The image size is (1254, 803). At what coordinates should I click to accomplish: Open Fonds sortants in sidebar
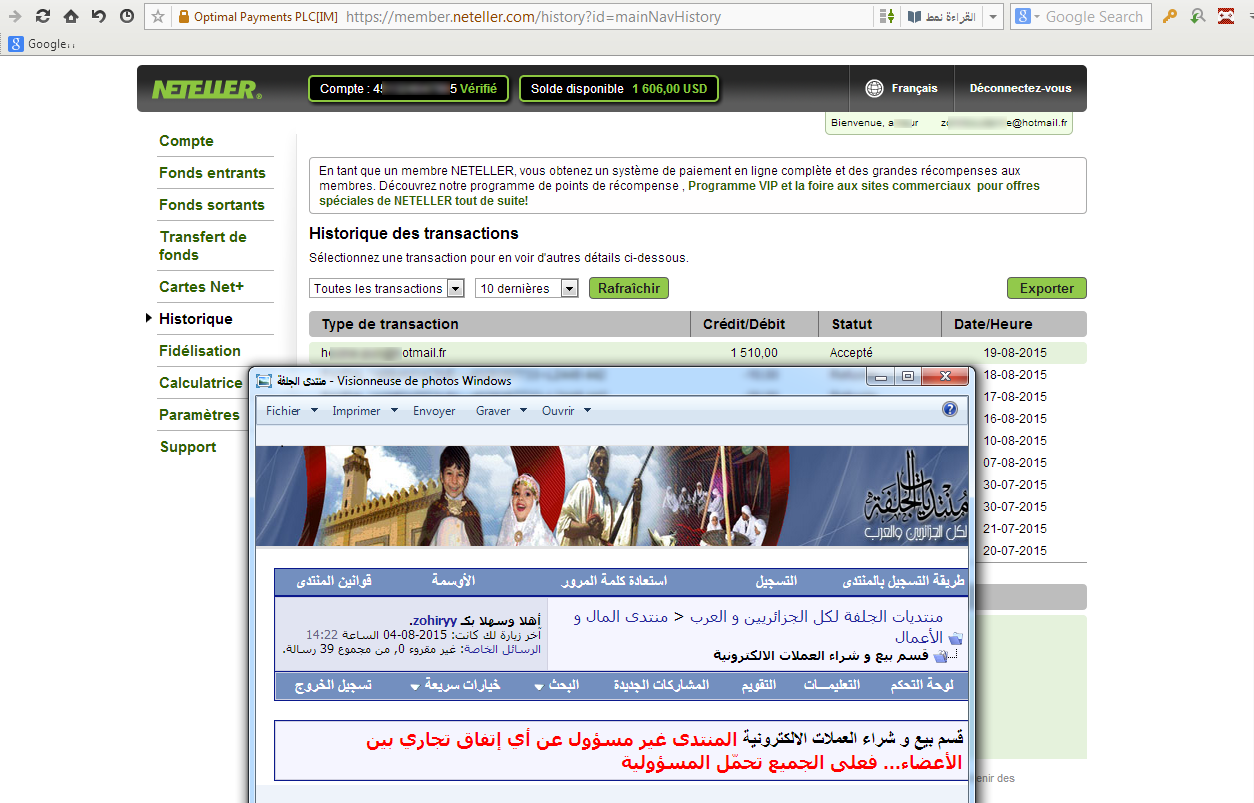[212, 205]
